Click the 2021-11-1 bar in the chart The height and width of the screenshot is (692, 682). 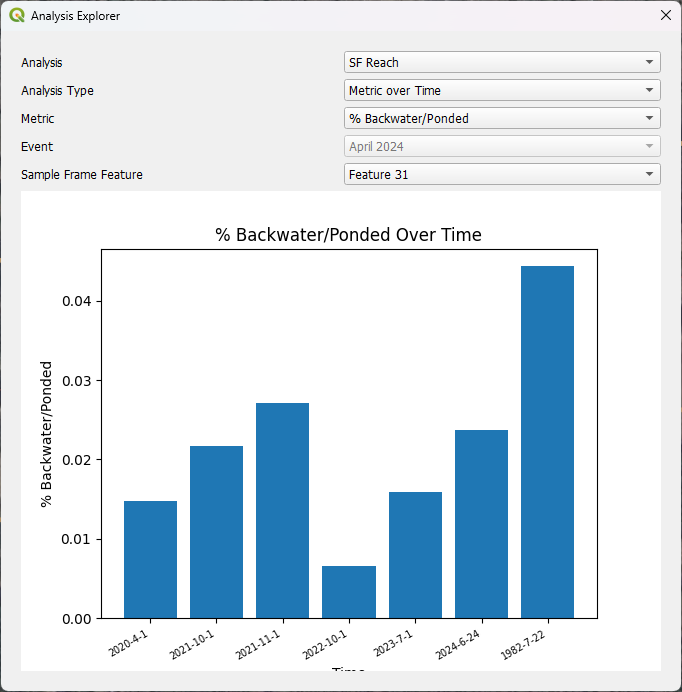pos(283,511)
